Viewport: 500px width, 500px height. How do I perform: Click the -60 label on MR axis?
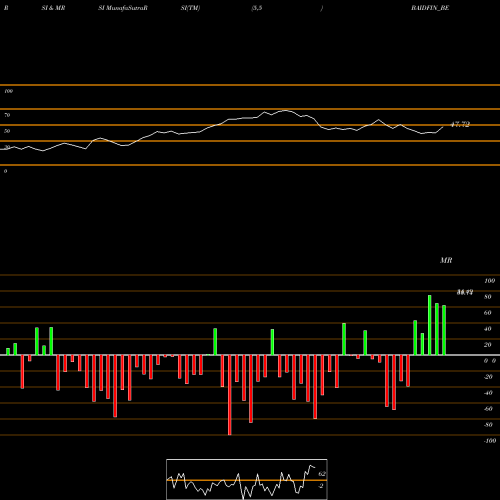click(488, 409)
